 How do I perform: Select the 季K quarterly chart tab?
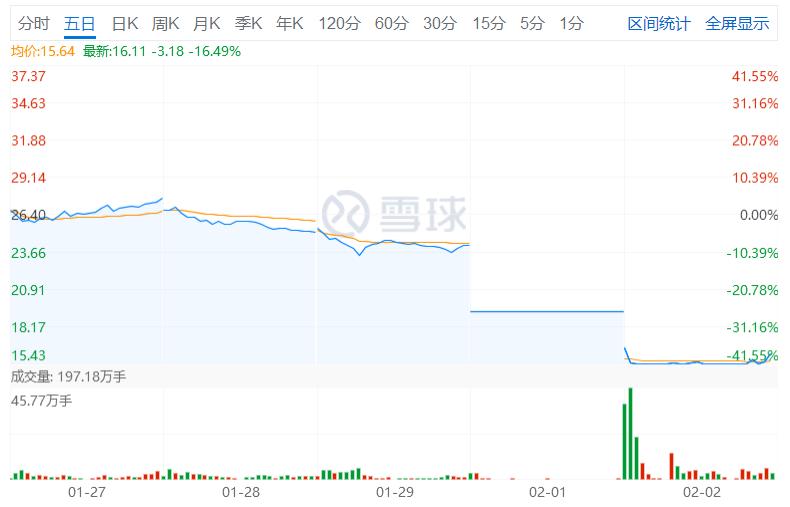pyautogui.click(x=248, y=23)
